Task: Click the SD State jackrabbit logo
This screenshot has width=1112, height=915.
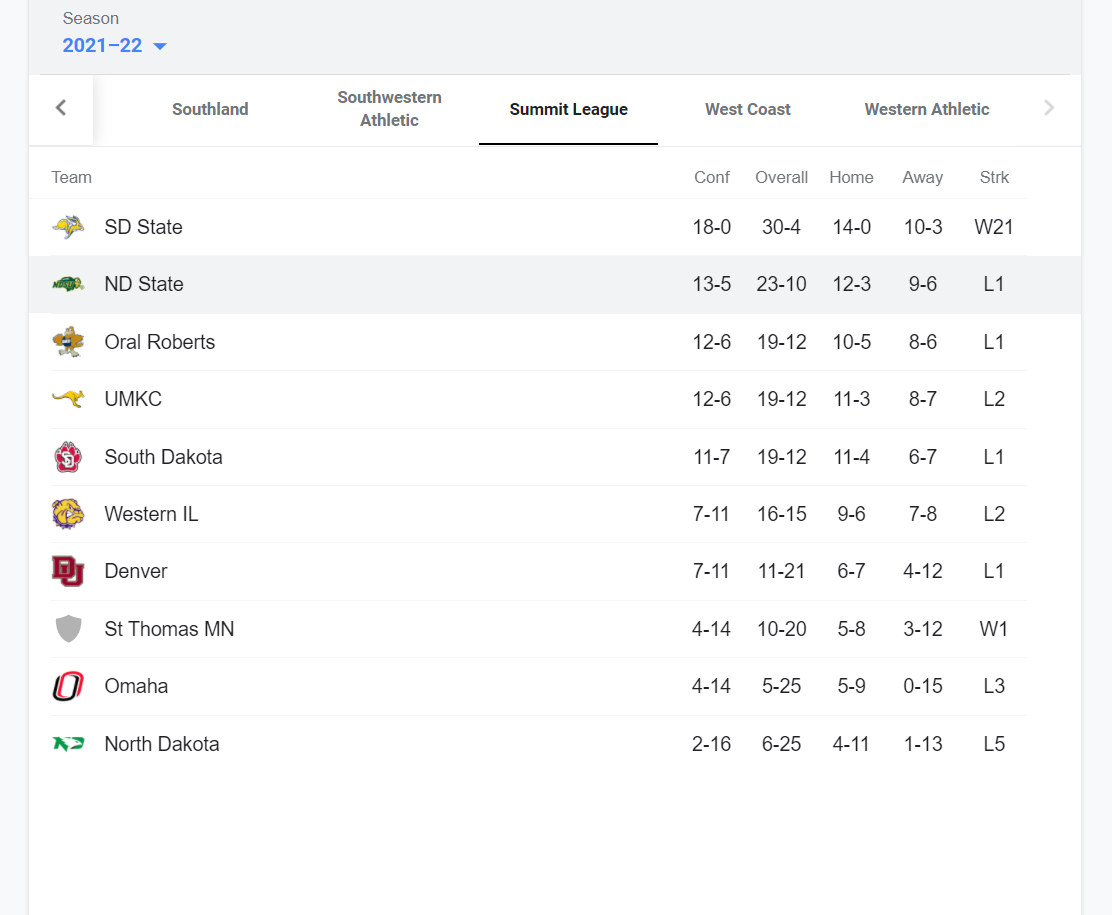Action: pos(68,227)
